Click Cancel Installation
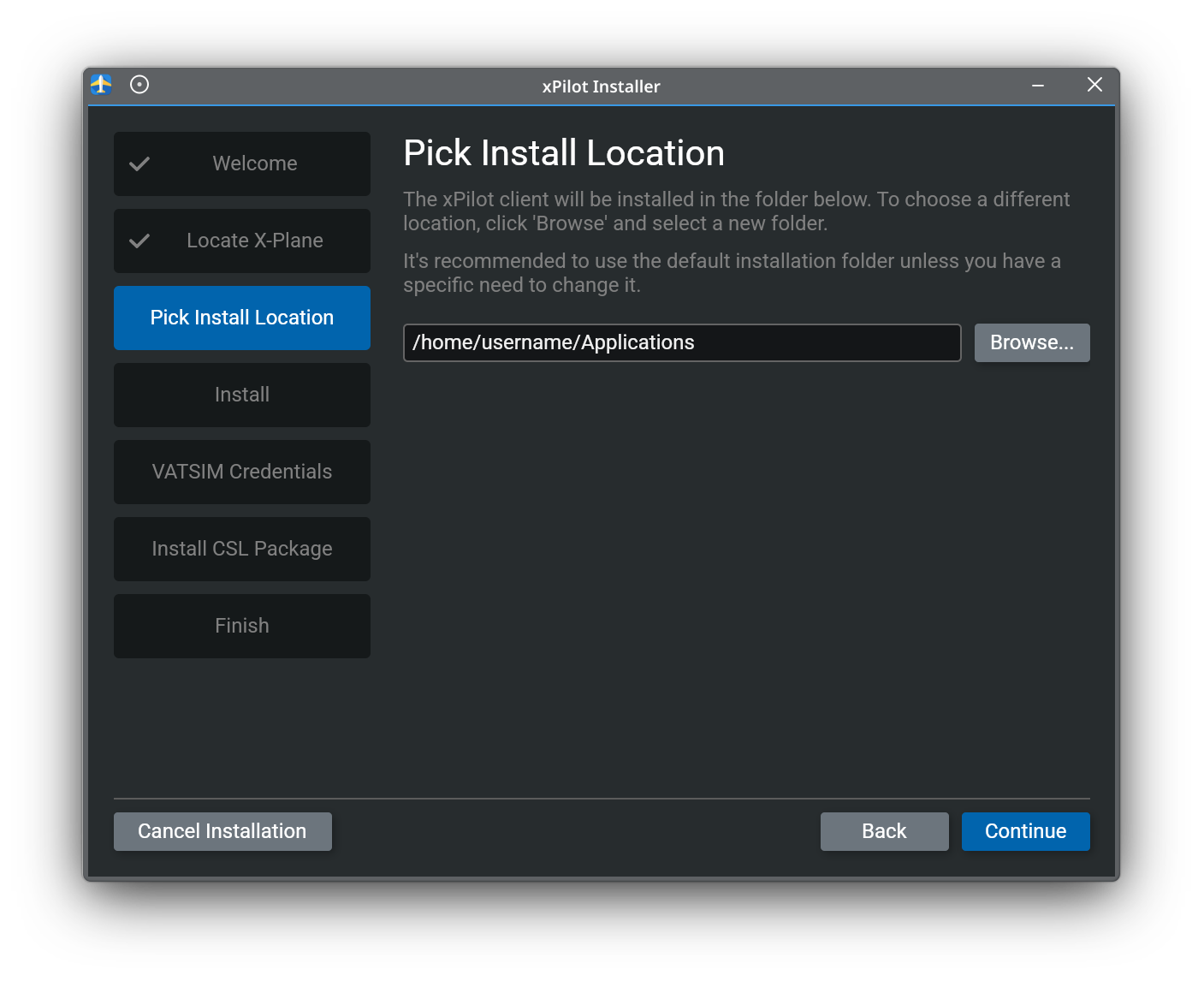This screenshot has height=981, width=1204. click(222, 831)
